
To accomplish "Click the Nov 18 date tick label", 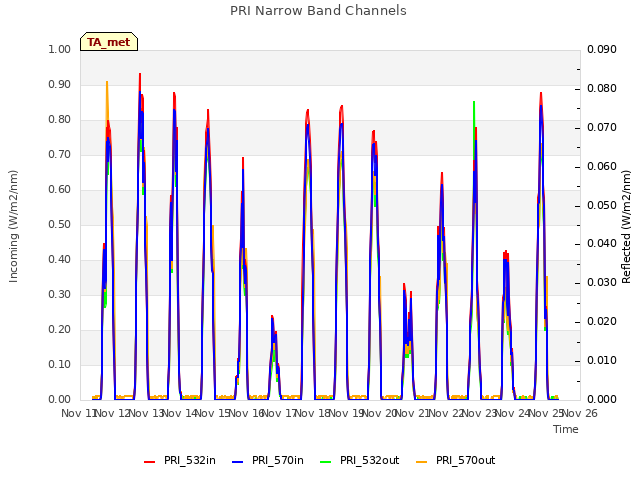I will [313, 413].
